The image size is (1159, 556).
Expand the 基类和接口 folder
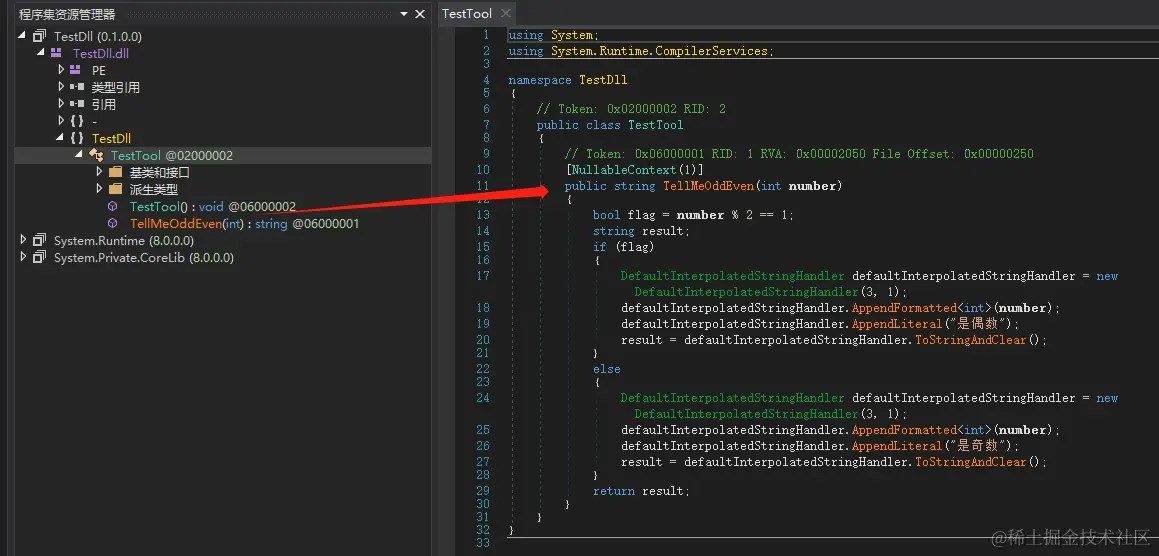[x=99, y=172]
